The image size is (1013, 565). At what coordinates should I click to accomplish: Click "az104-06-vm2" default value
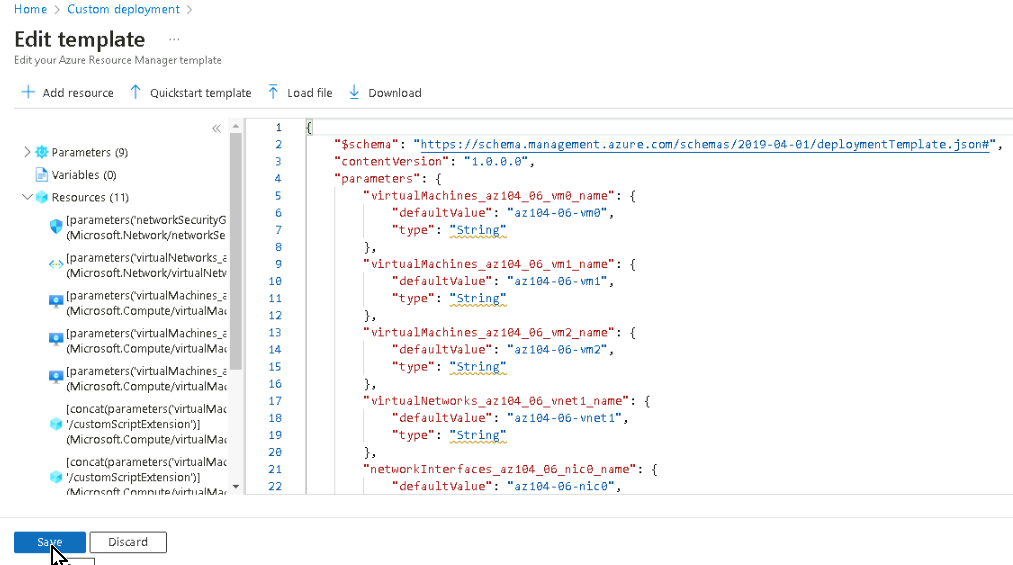pyautogui.click(x=557, y=349)
